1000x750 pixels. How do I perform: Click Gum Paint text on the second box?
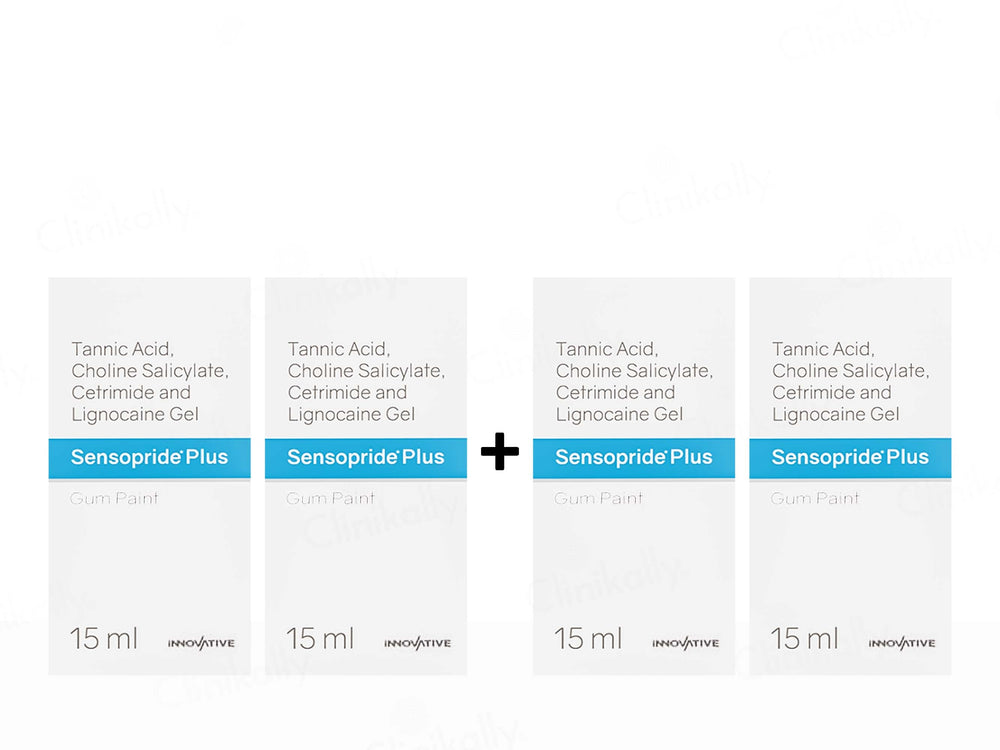[331, 498]
